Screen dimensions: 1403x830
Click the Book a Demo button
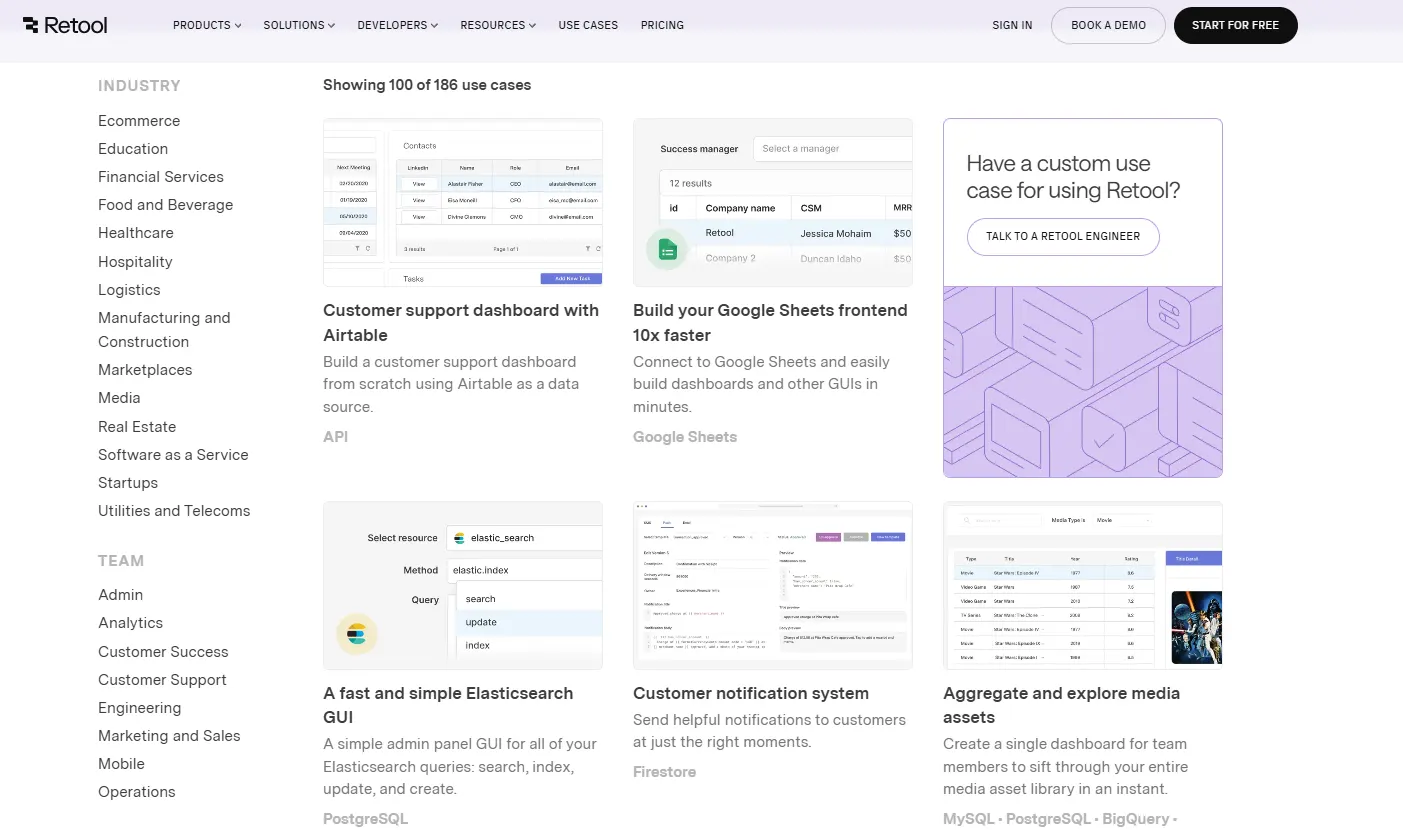[1108, 25]
